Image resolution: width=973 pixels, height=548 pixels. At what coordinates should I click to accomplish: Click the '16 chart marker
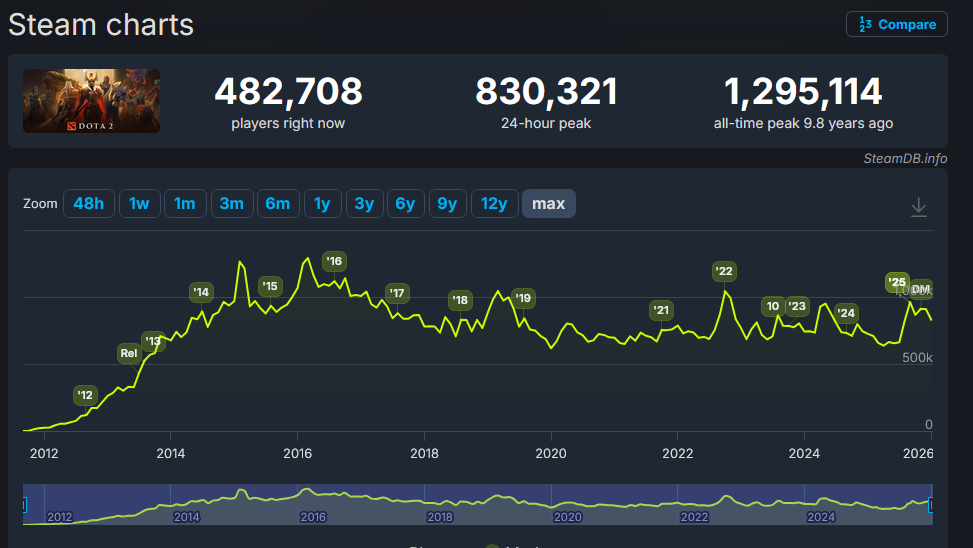point(334,261)
